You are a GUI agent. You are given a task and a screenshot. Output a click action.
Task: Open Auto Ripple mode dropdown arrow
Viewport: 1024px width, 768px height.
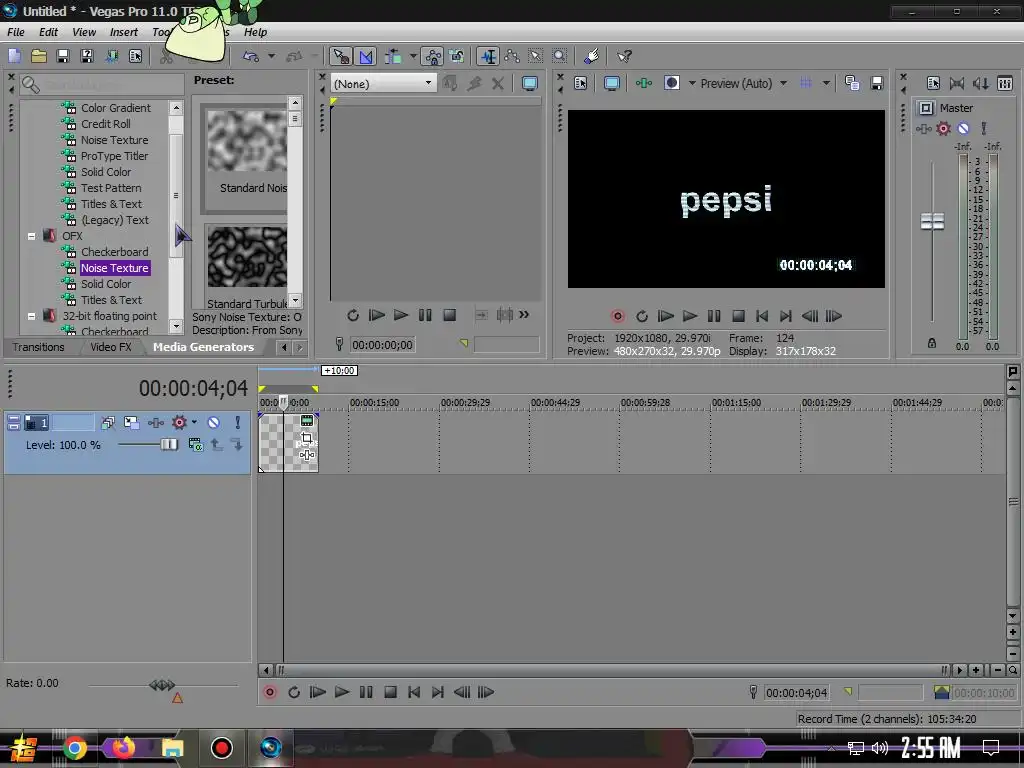[413, 56]
